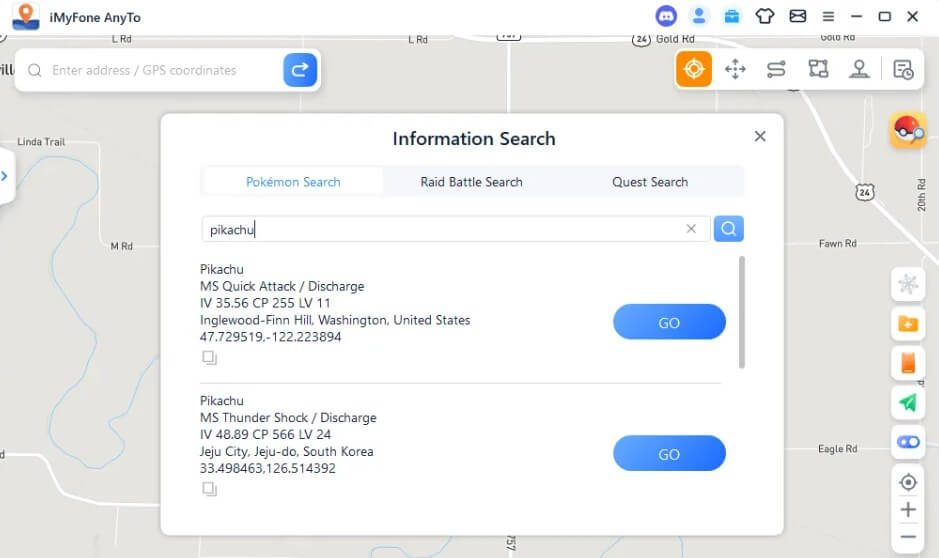The image size is (939, 558).
Task: Click 'Jeju City, Jeju-do, South Korea' text
Action: 286,451
